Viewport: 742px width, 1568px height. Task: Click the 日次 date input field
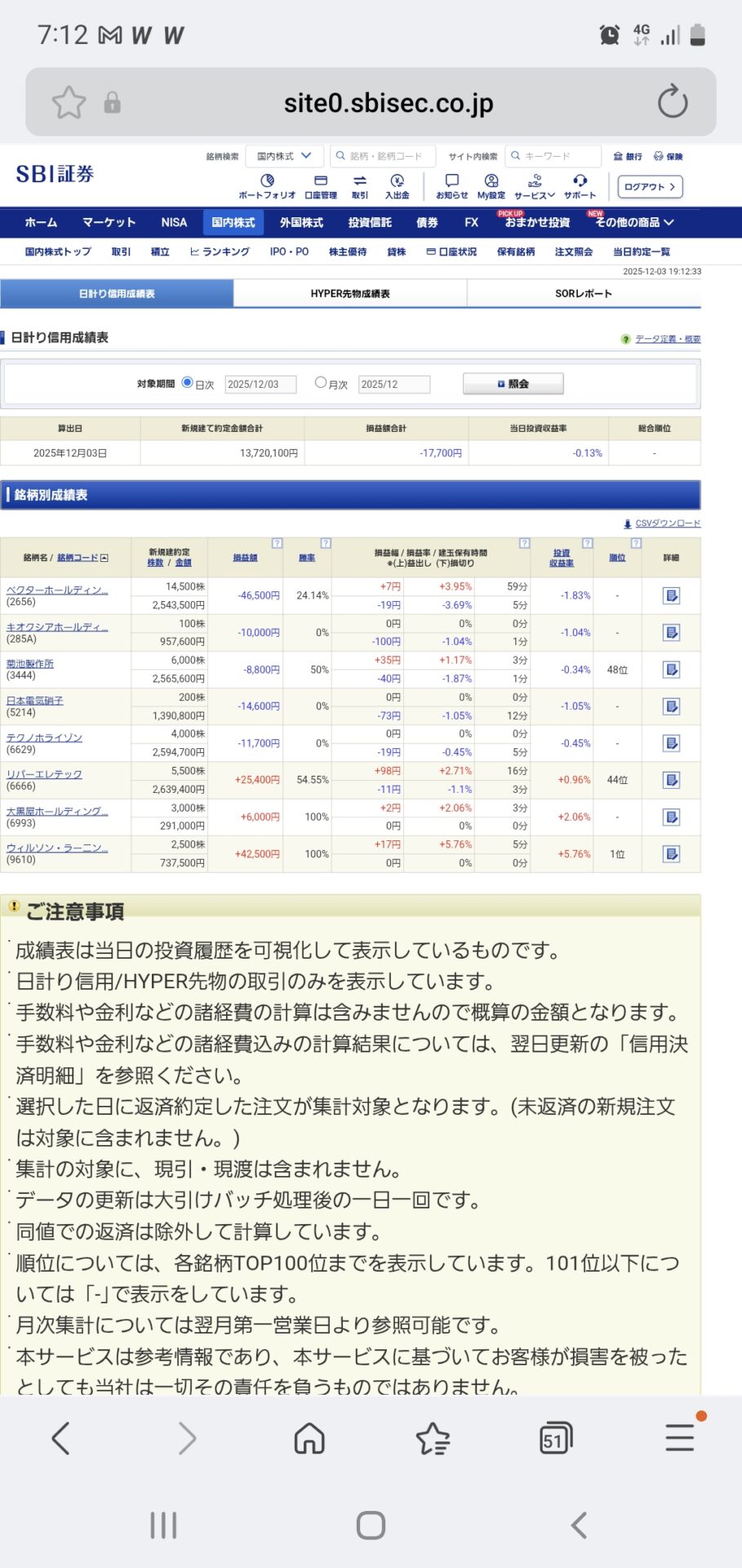(260, 384)
